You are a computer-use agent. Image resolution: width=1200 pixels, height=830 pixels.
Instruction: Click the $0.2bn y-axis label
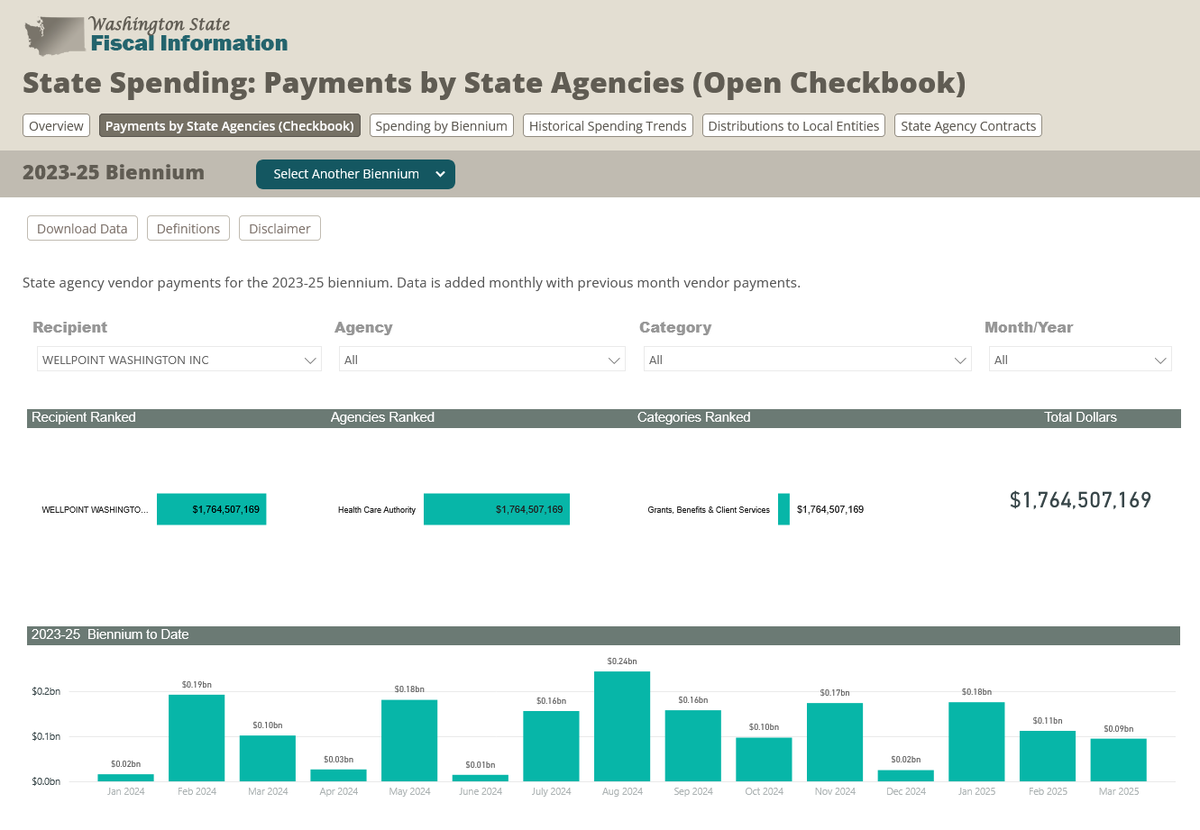[x=45, y=692]
